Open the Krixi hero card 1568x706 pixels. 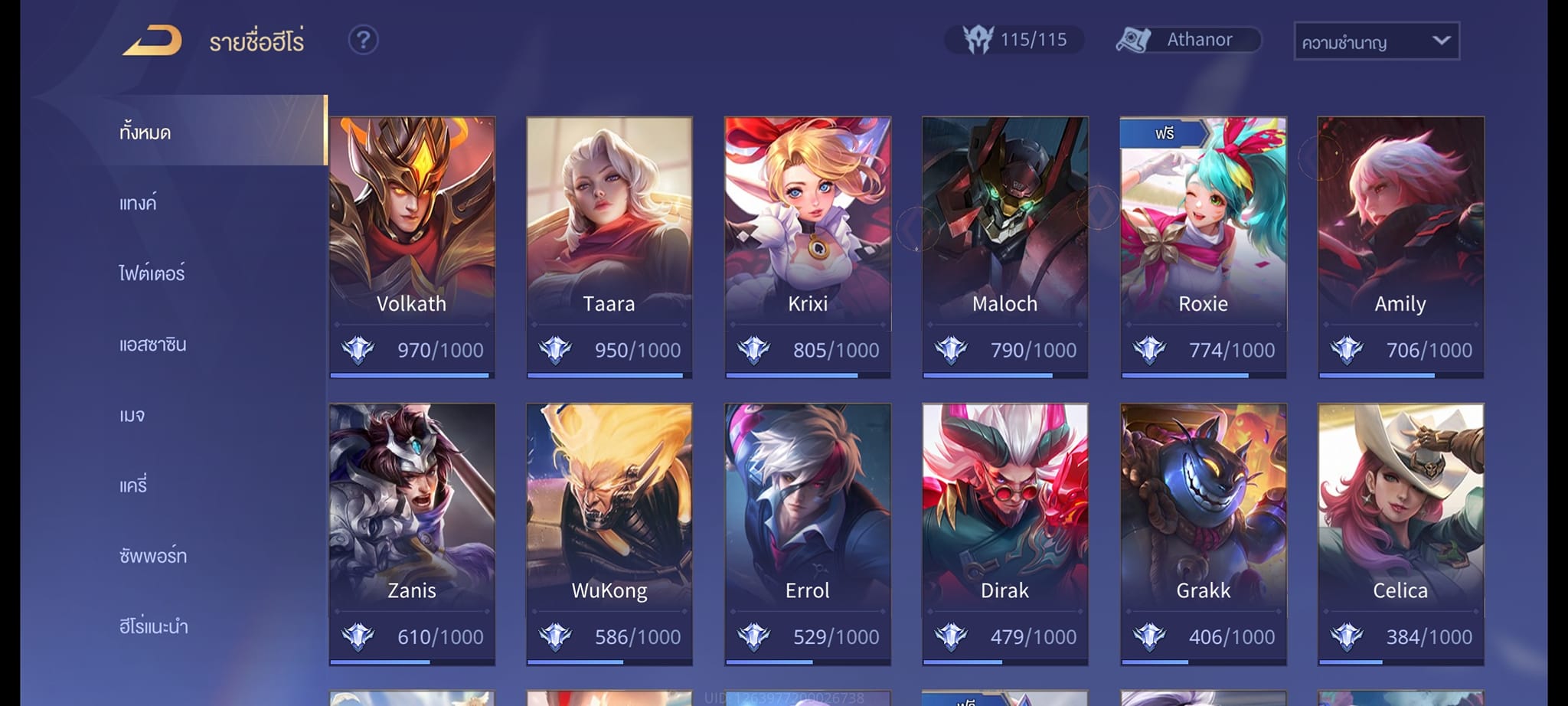808,247
